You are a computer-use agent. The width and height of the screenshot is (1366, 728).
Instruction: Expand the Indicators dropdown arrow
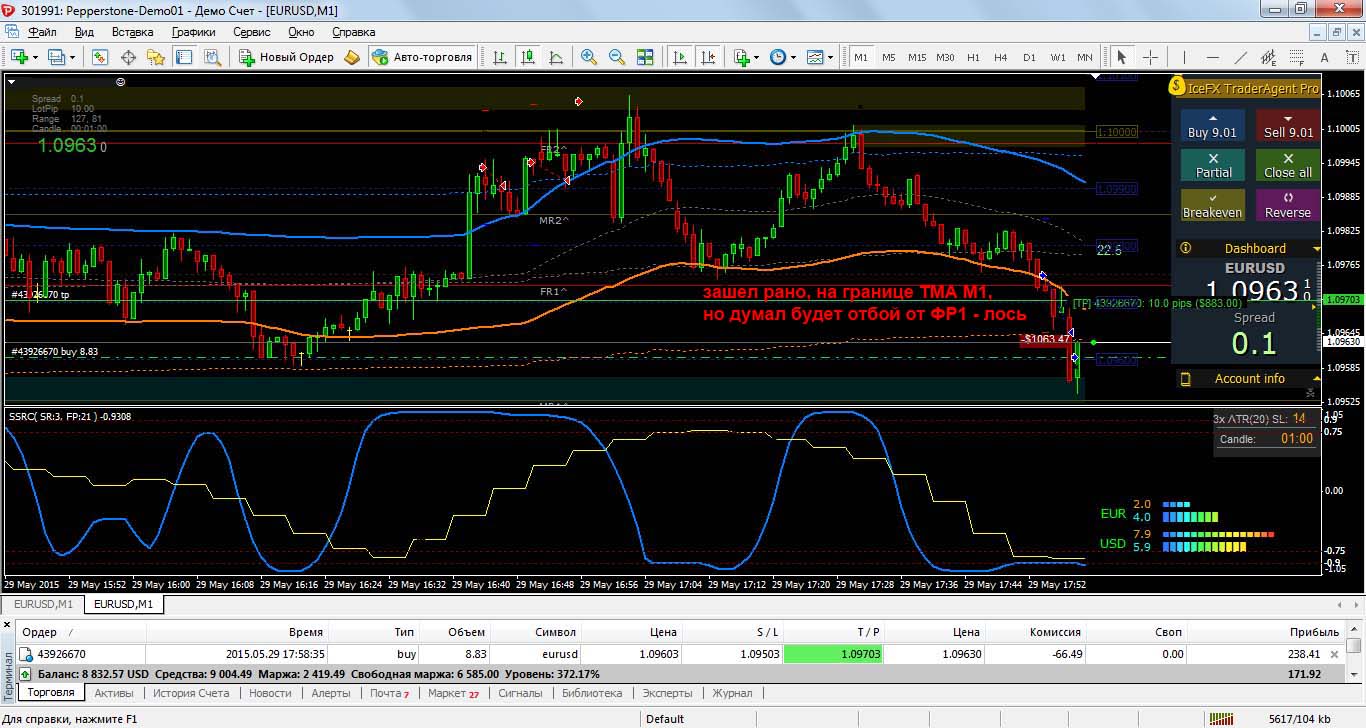(x=758, y=57)
